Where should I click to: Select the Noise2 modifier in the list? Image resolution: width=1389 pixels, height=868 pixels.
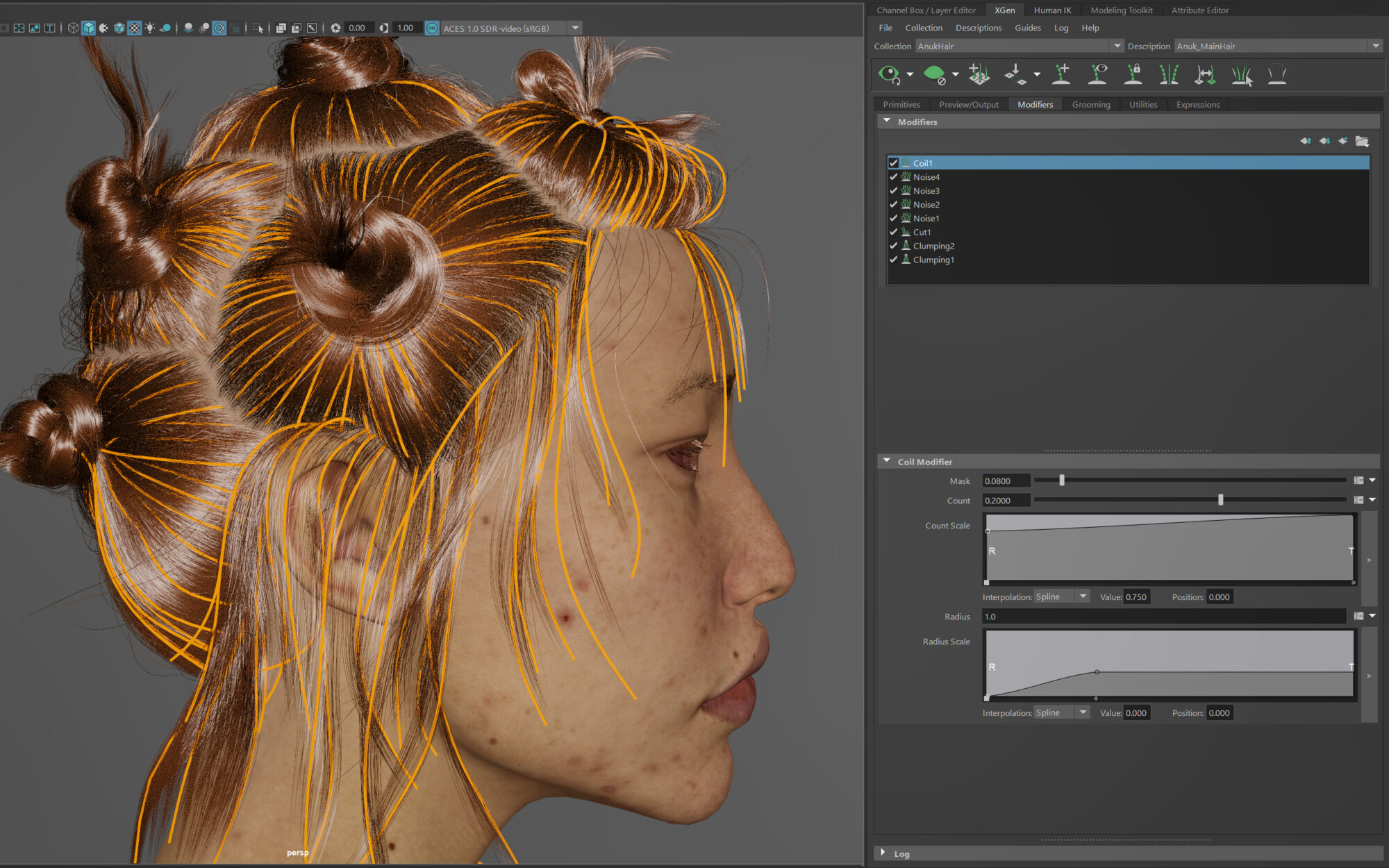coord(926,204)
